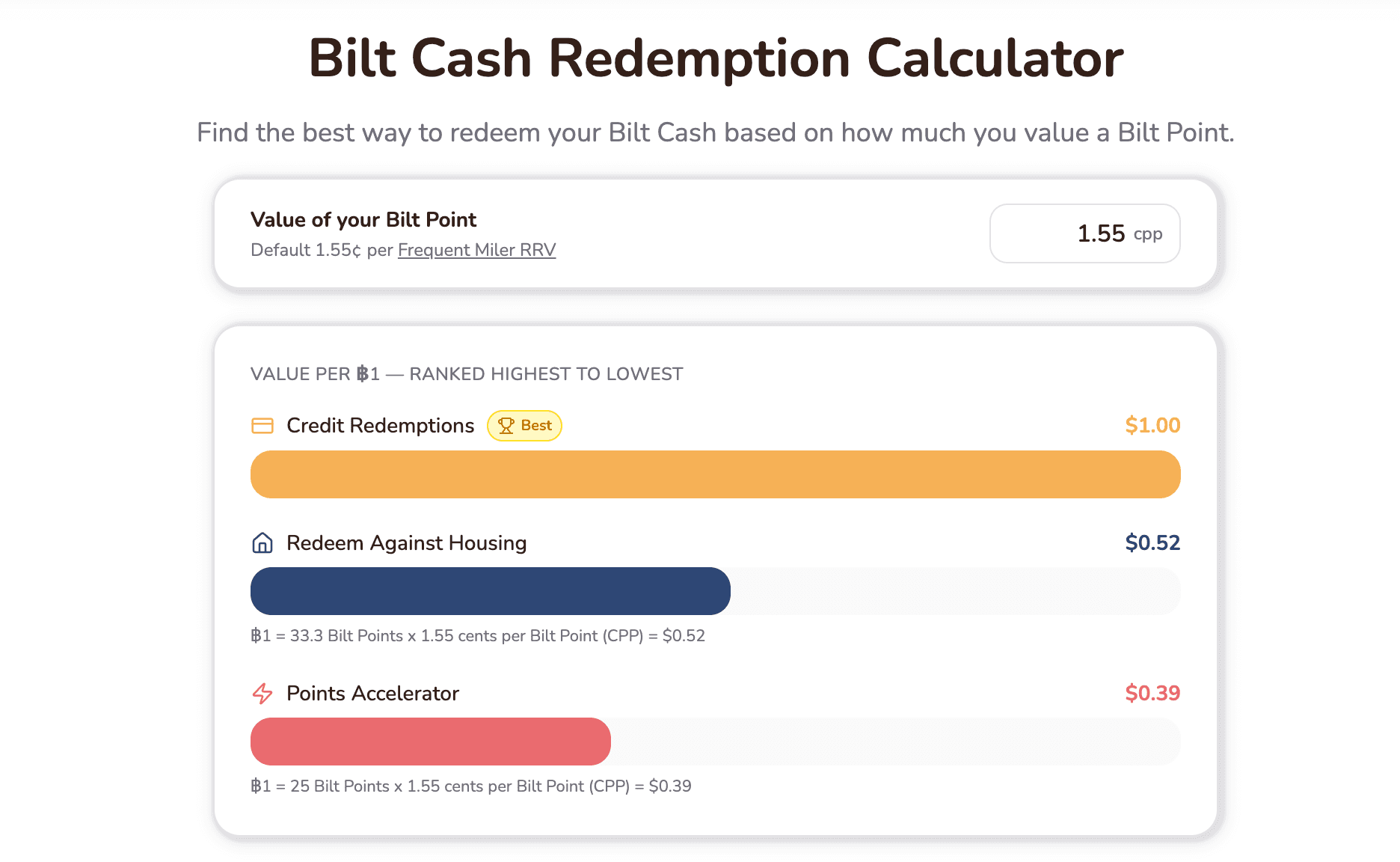This screenshot has height=862, width=1400.
Task: Click the red Points Accelerator bar
Action: coord(430,742)
